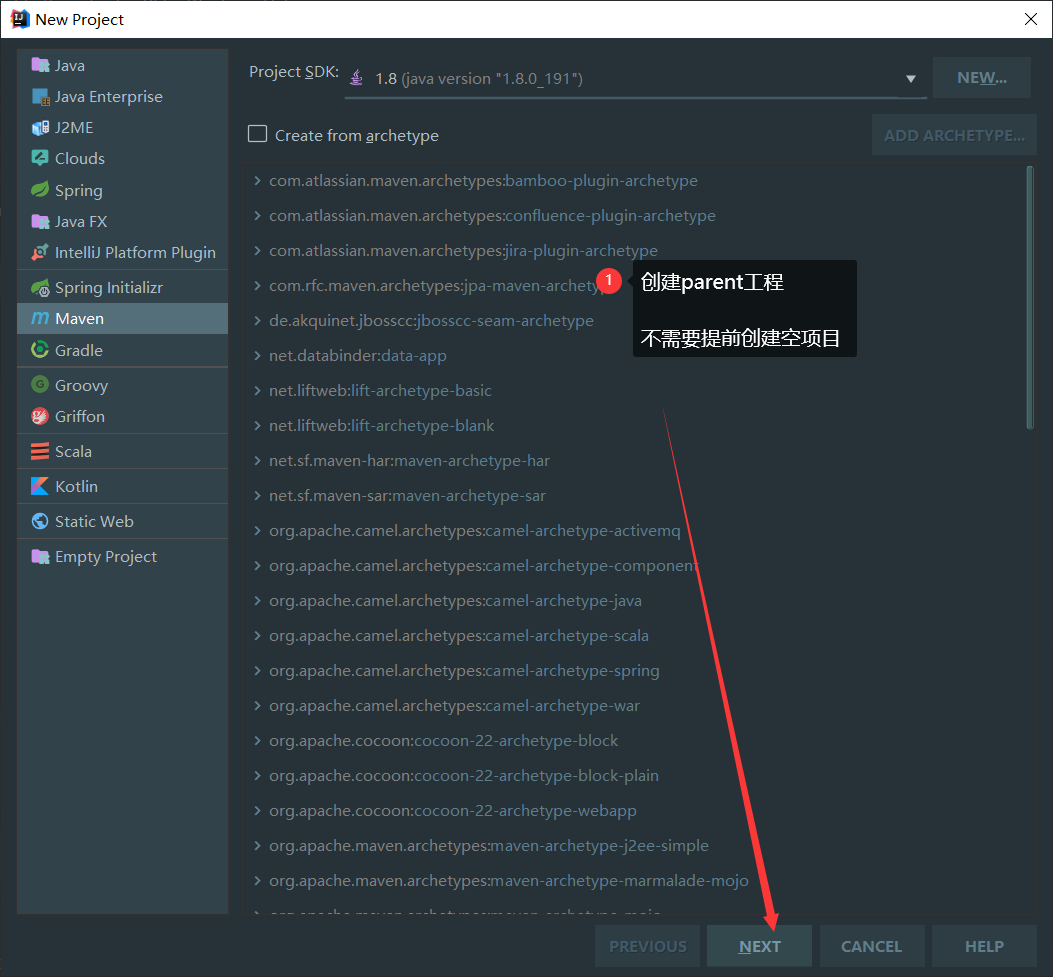1053x977 pixels.
Task: Click the Scala icon
Action: tap(40, 451)
